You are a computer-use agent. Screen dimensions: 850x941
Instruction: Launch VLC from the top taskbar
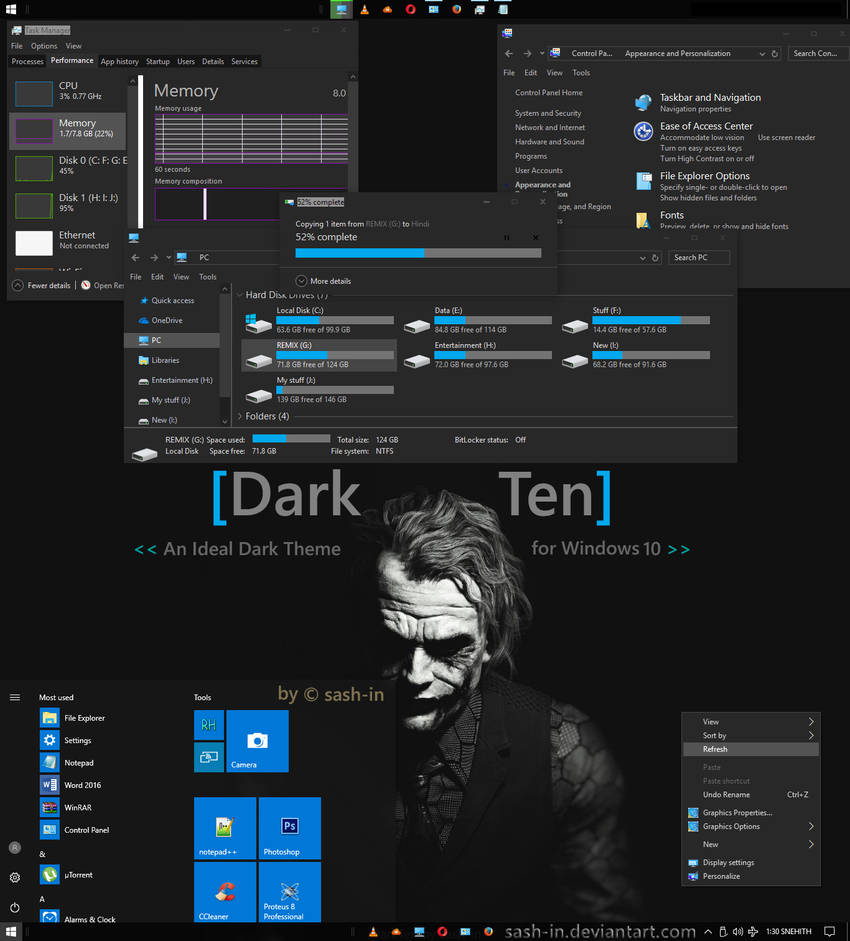tap(363, 9)
